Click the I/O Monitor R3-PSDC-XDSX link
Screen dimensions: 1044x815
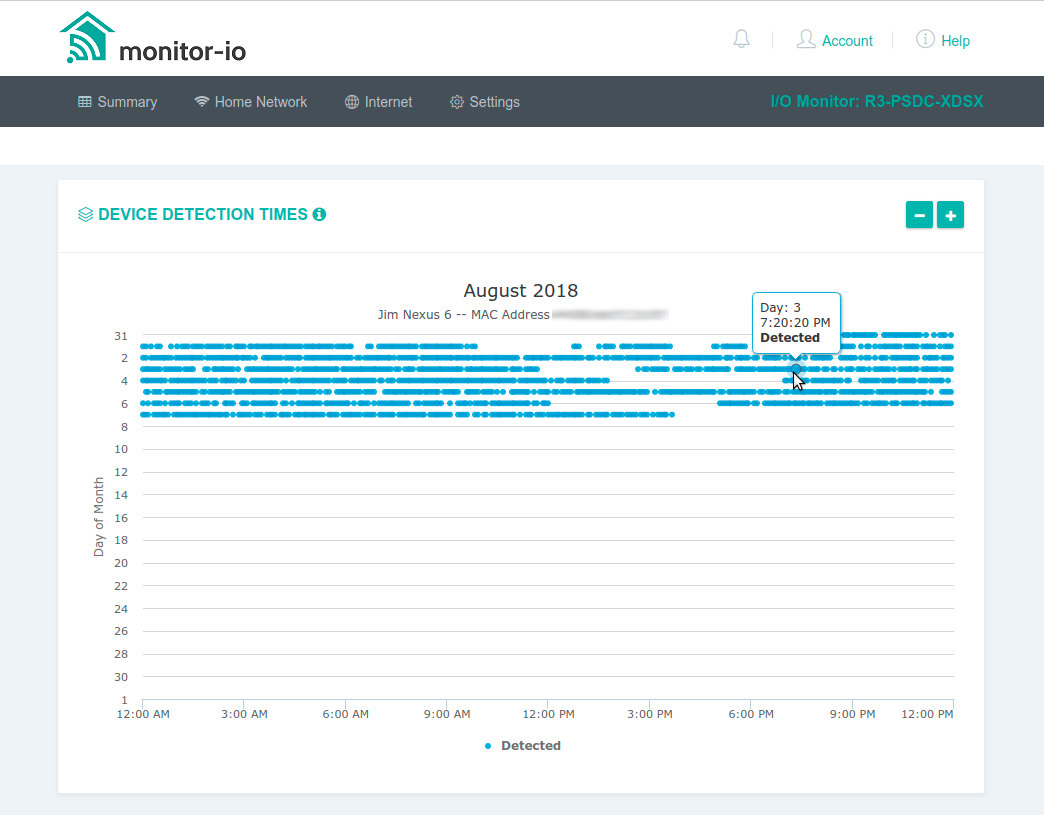(877, 101)
